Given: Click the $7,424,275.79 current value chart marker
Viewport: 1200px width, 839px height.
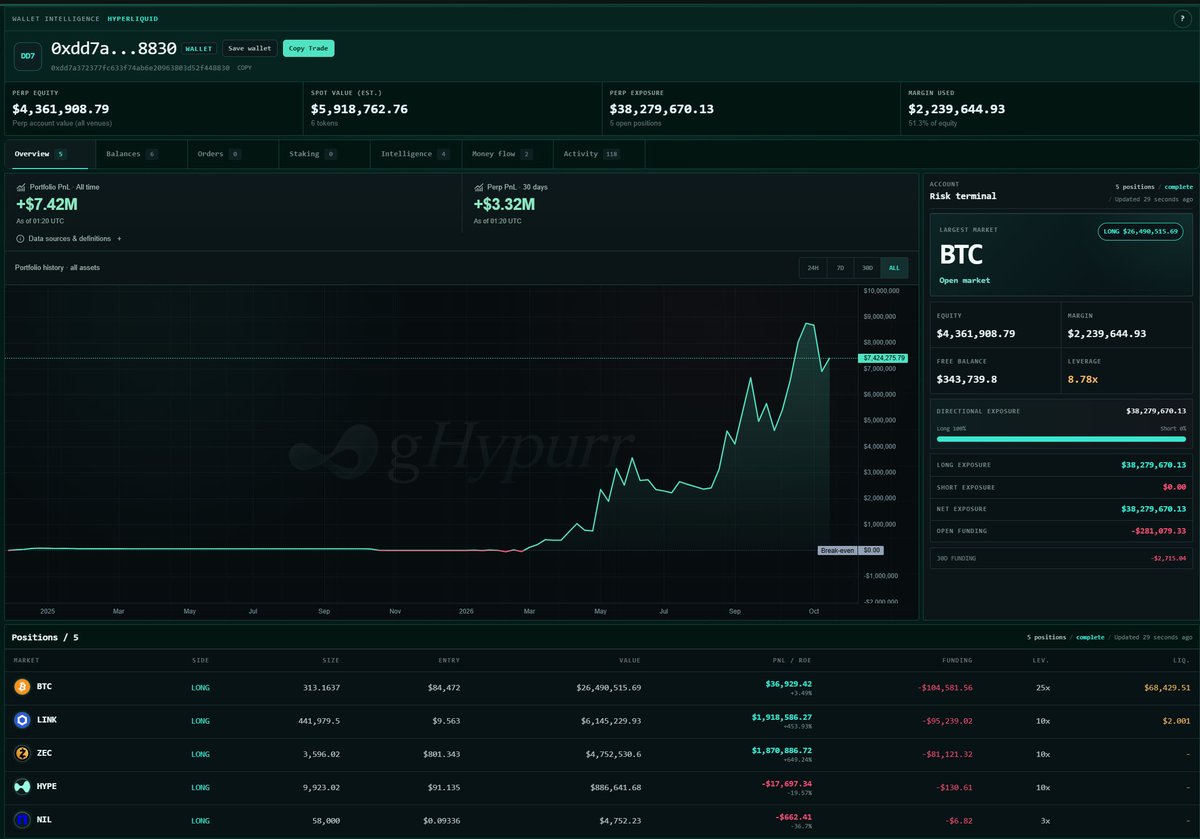Looking at the screenshot, I should [x=882, y=358].
